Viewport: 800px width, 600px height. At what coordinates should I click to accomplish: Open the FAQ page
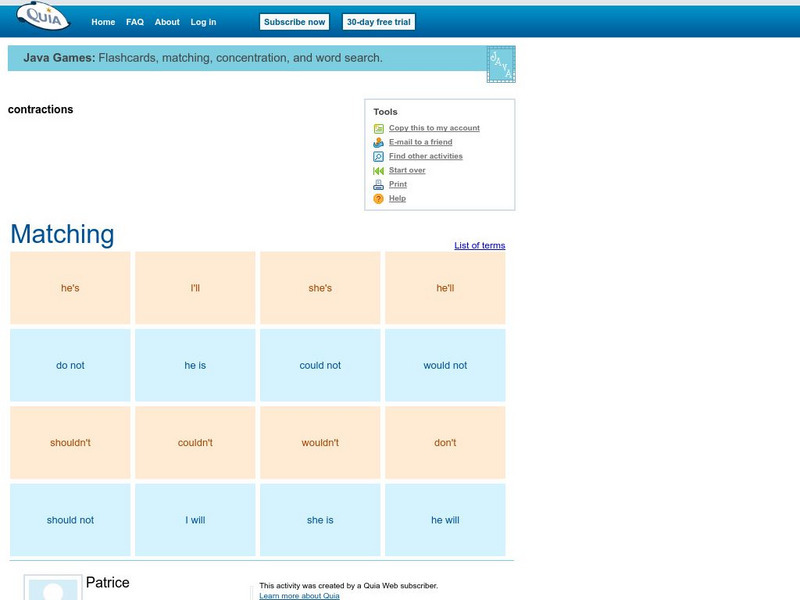[133, 21]
